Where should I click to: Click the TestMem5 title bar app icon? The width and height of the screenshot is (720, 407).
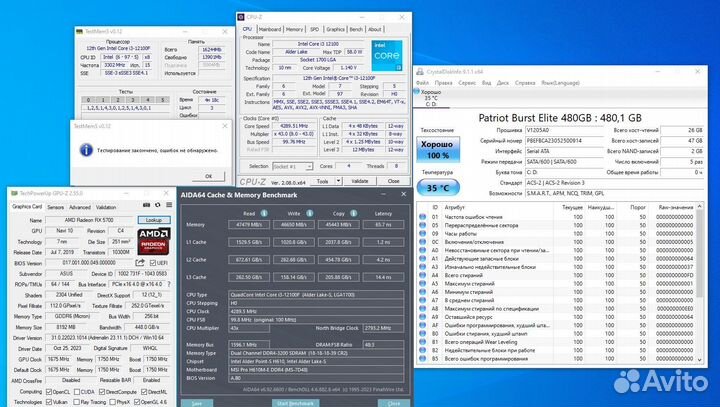coord(79,31)
